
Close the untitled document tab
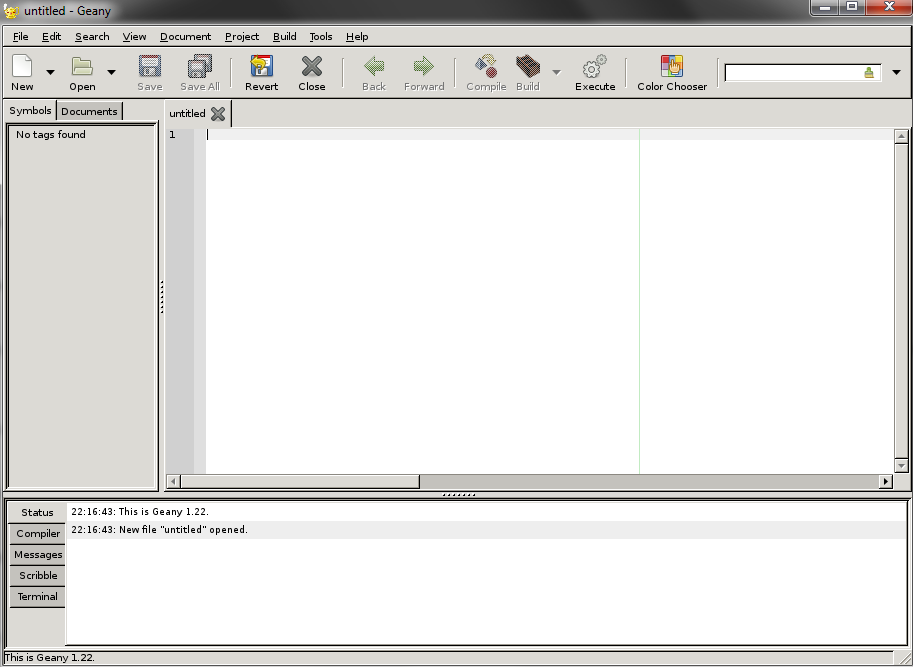[217, 113]
